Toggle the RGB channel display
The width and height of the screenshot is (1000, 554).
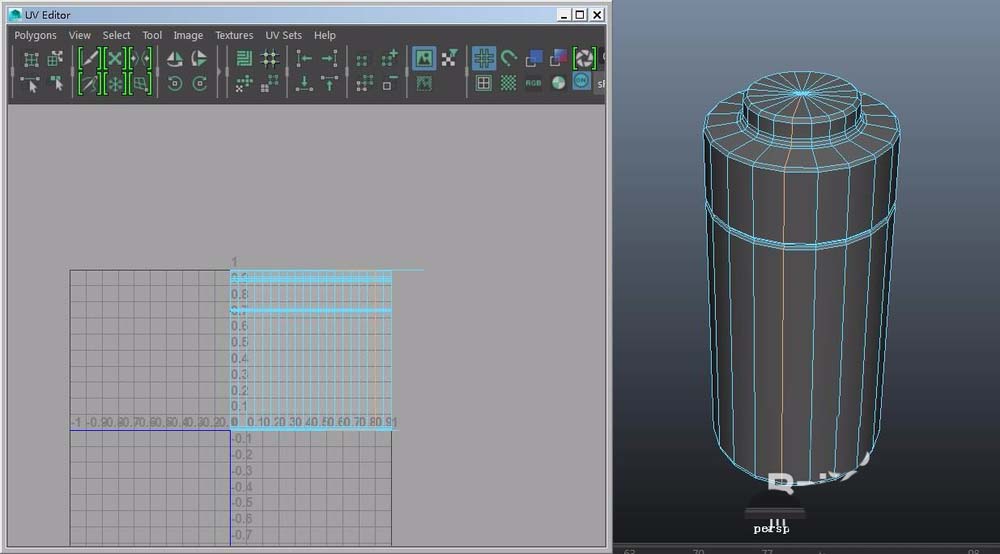coord(533,84)
